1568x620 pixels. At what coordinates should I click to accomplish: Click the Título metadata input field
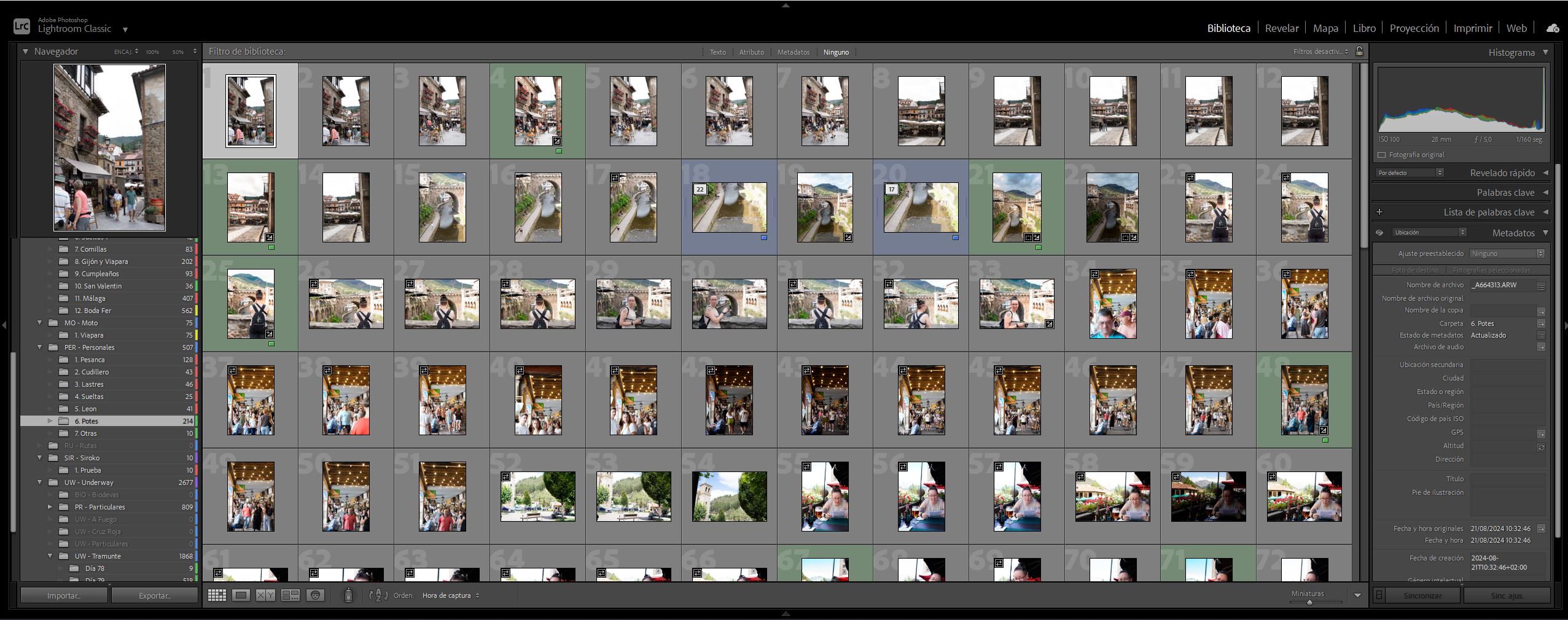pyautogui.click(x=1507, y=479)
